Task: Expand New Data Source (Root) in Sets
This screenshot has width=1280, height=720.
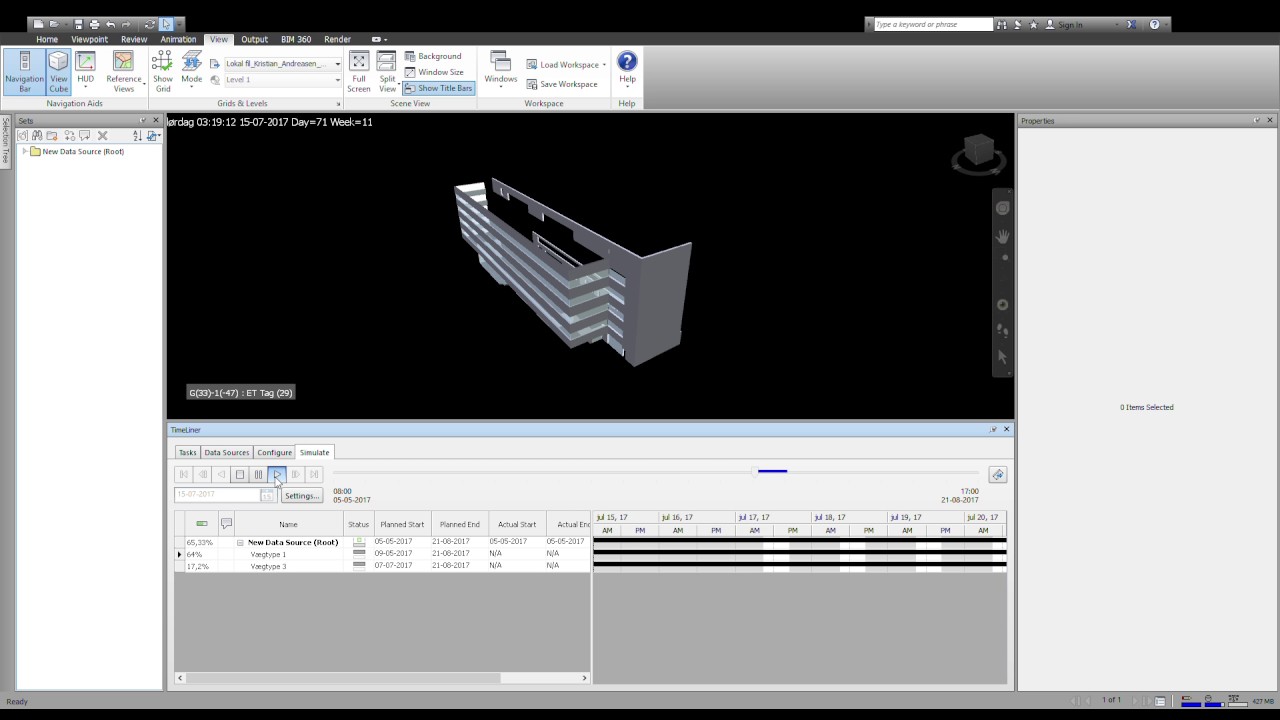Action: coord(24,151)
